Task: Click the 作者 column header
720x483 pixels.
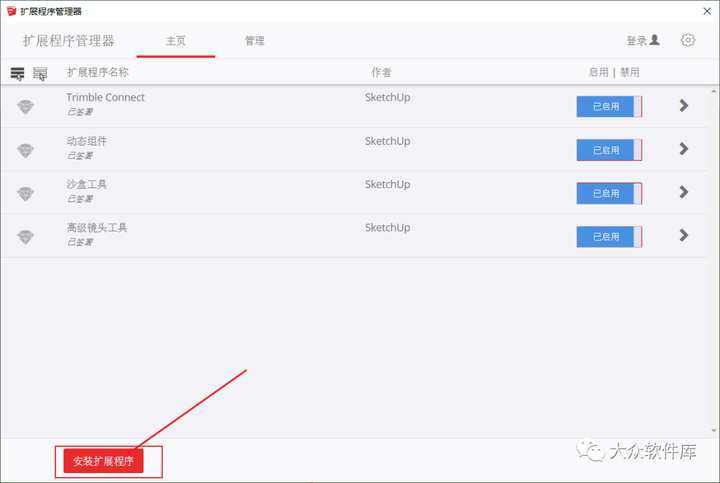Action: point(381,72)
